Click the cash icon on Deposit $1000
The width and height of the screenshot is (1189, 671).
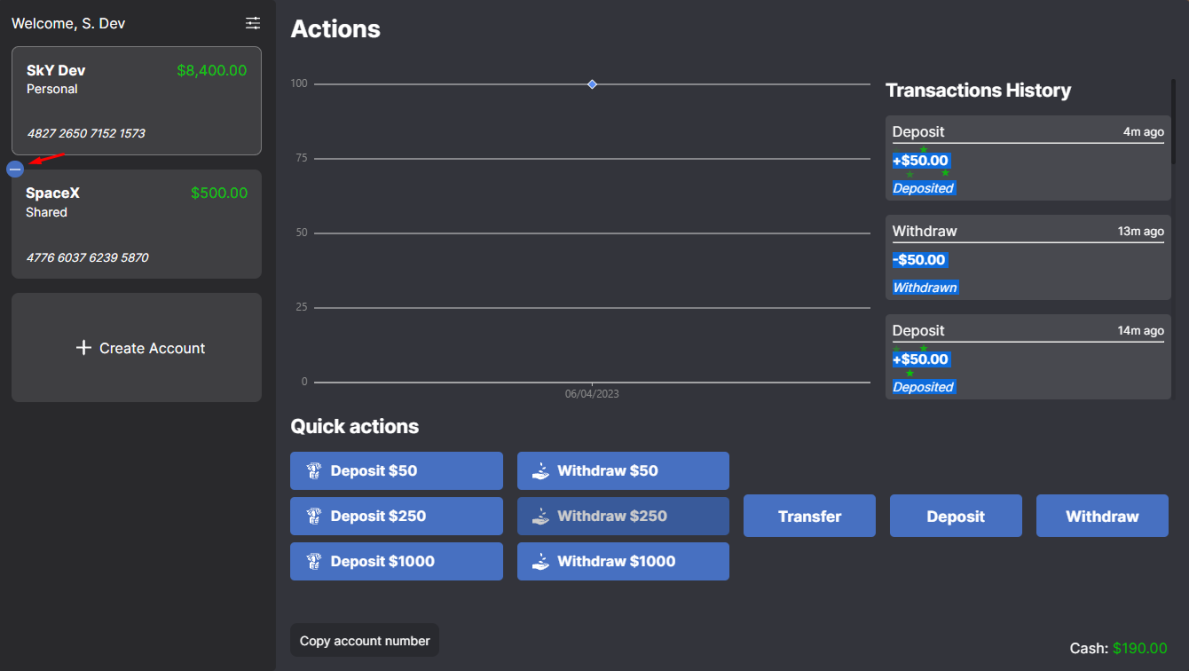(x=313, y=561)
